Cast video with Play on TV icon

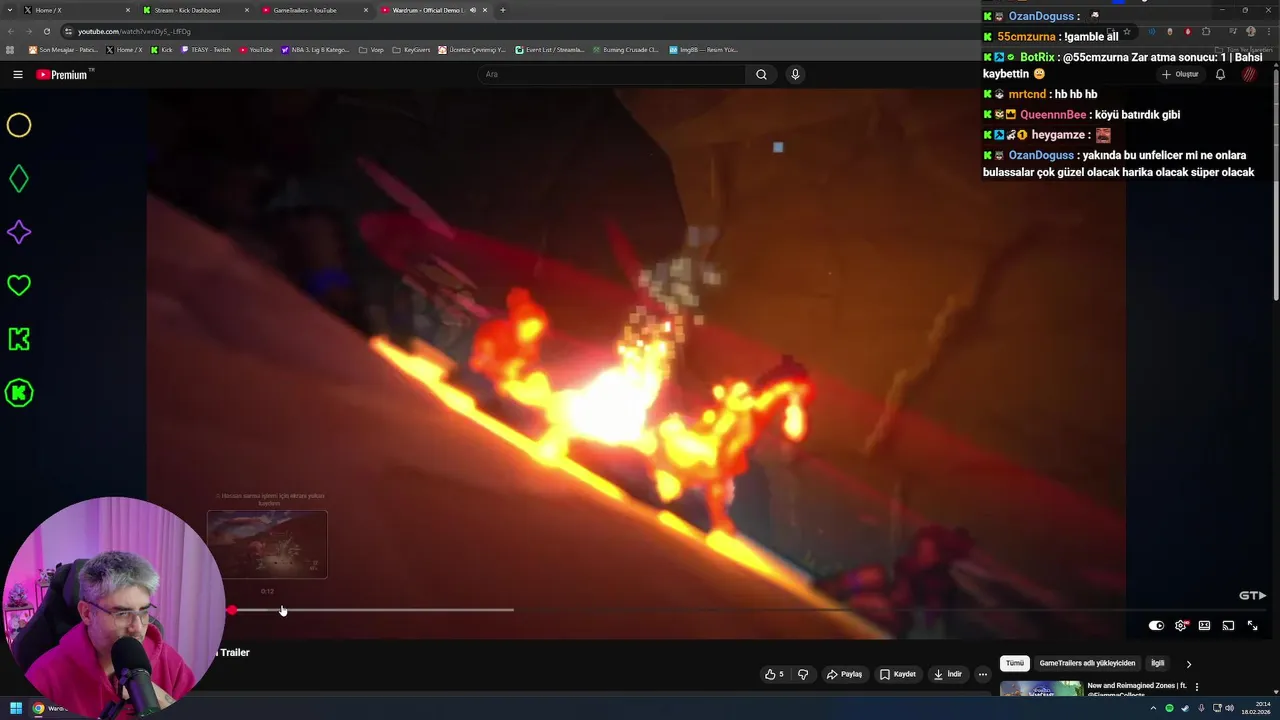(x=1228, y=626)
